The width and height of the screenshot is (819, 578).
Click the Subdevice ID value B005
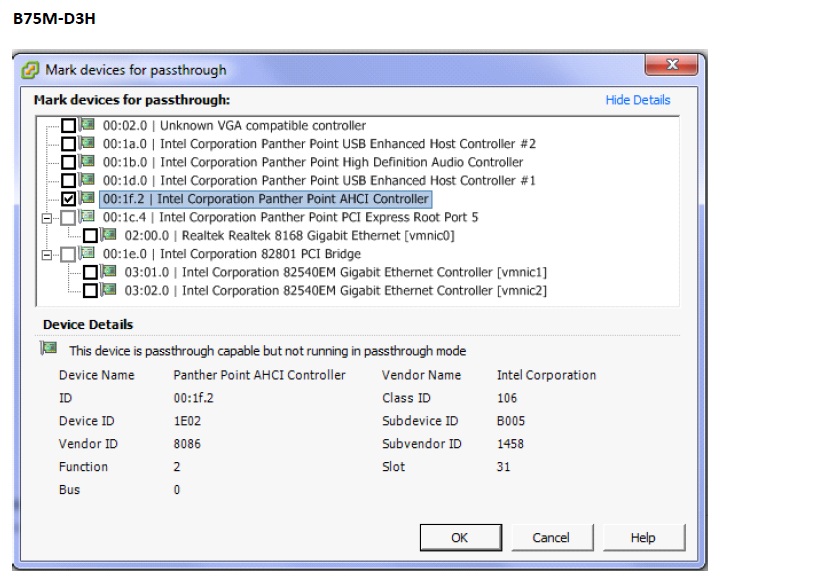click(x=511, y=421)
